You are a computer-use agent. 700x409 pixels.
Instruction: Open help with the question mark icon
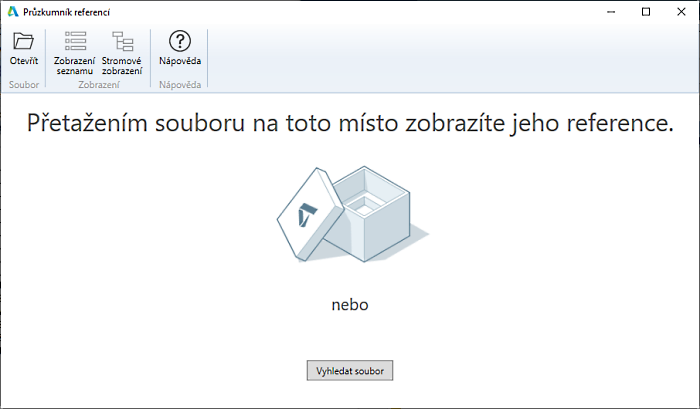pos(180,41)
